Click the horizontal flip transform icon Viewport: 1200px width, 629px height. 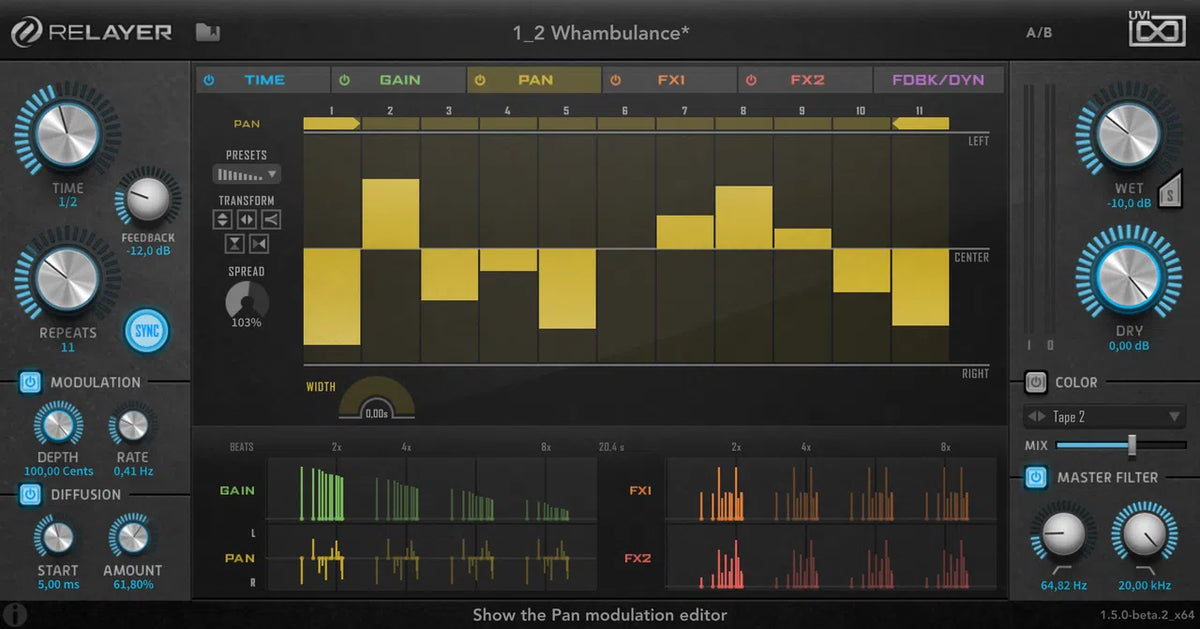[x=247, y=220]
